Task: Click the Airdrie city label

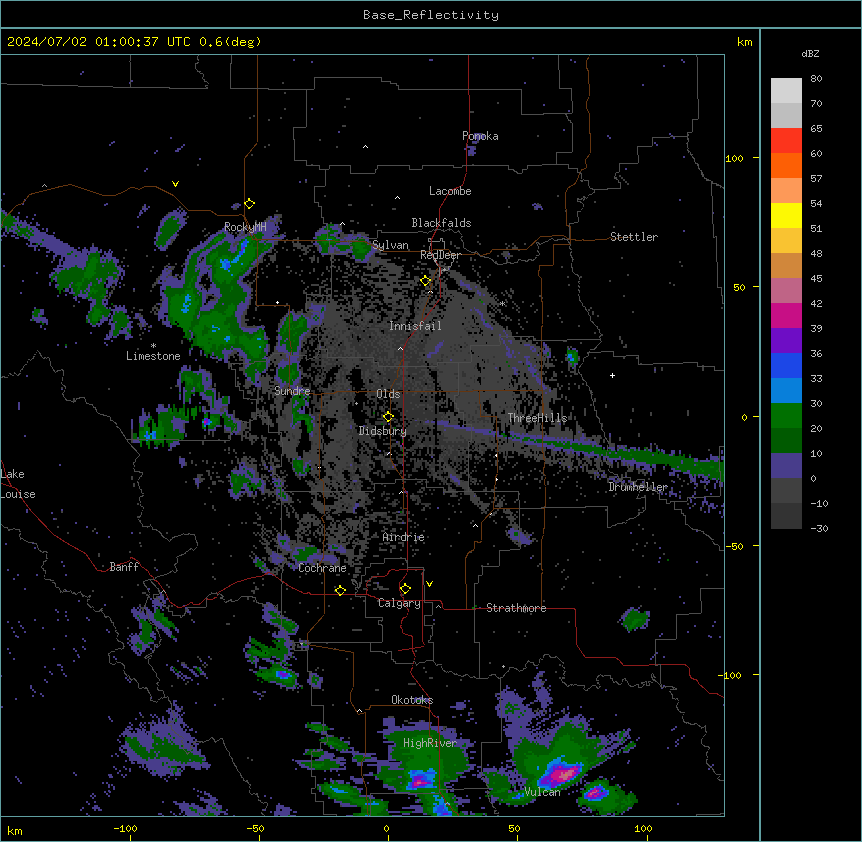Action: [x=404, y=537]
